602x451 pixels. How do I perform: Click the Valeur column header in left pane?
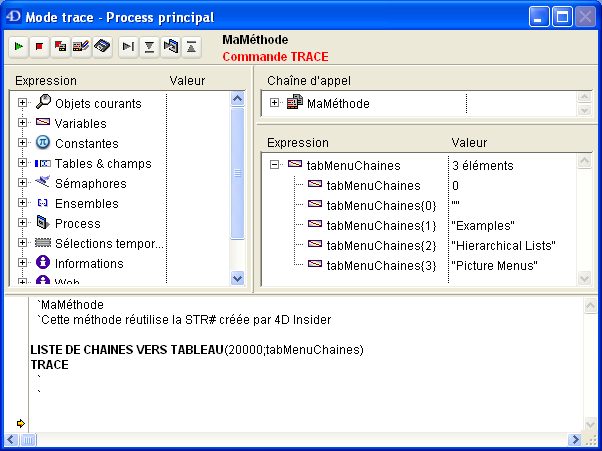pos(188,80)
